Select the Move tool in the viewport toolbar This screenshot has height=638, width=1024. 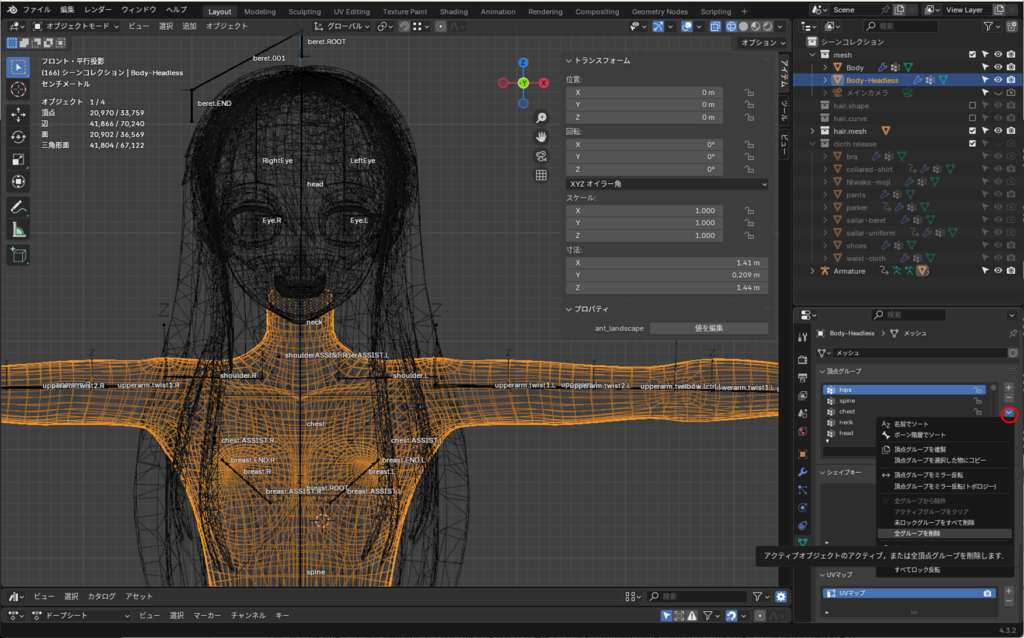(x=18, y=113)
